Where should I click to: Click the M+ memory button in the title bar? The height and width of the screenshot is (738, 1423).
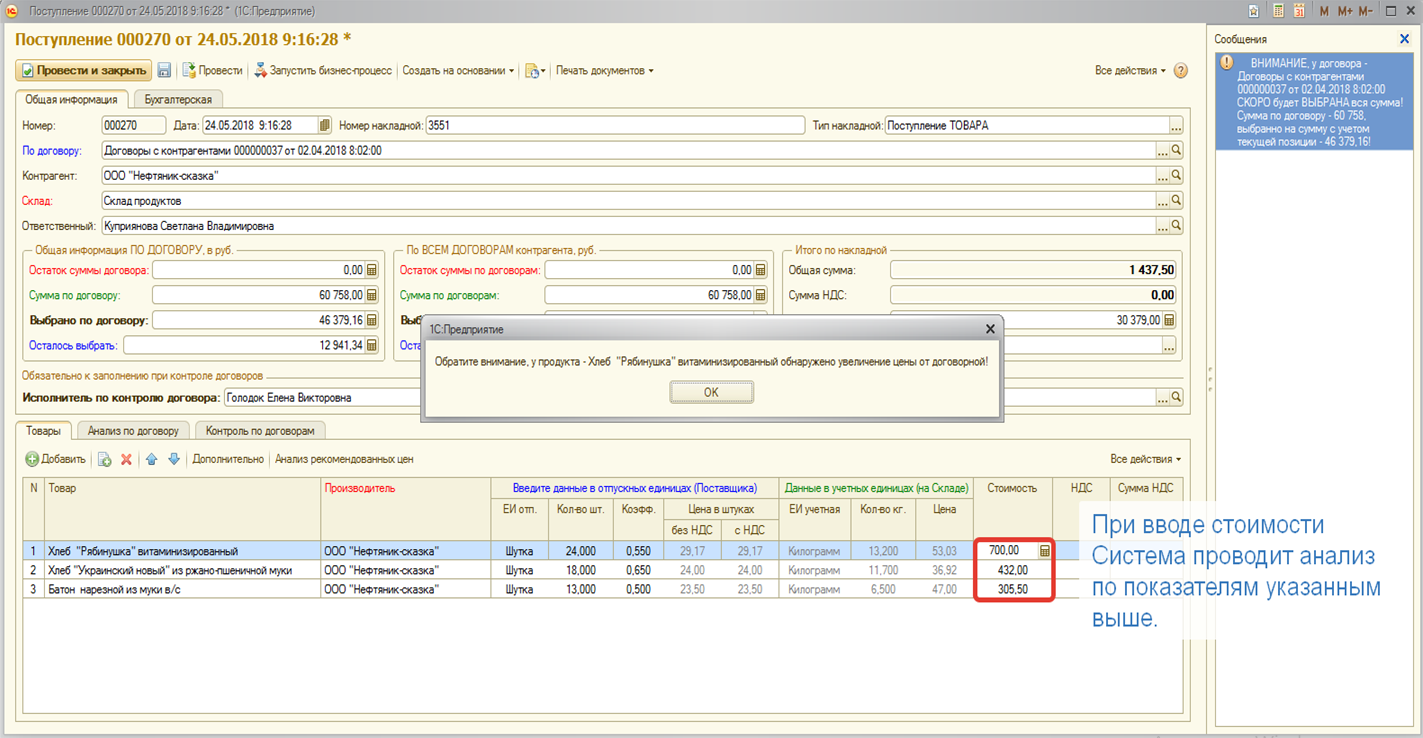coord(1344,11)
